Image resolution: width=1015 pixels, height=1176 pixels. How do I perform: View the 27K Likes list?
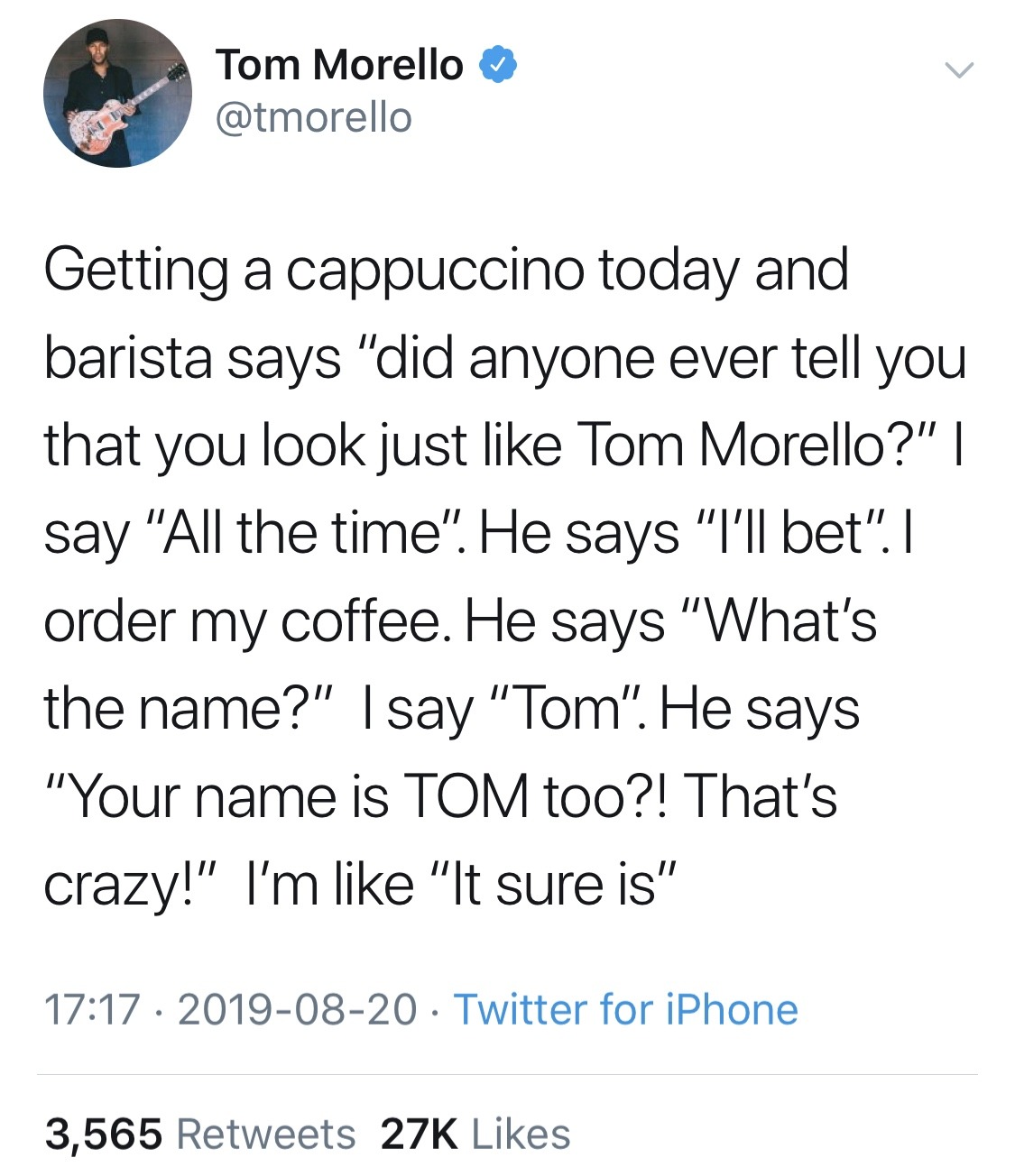[475, 1134]
